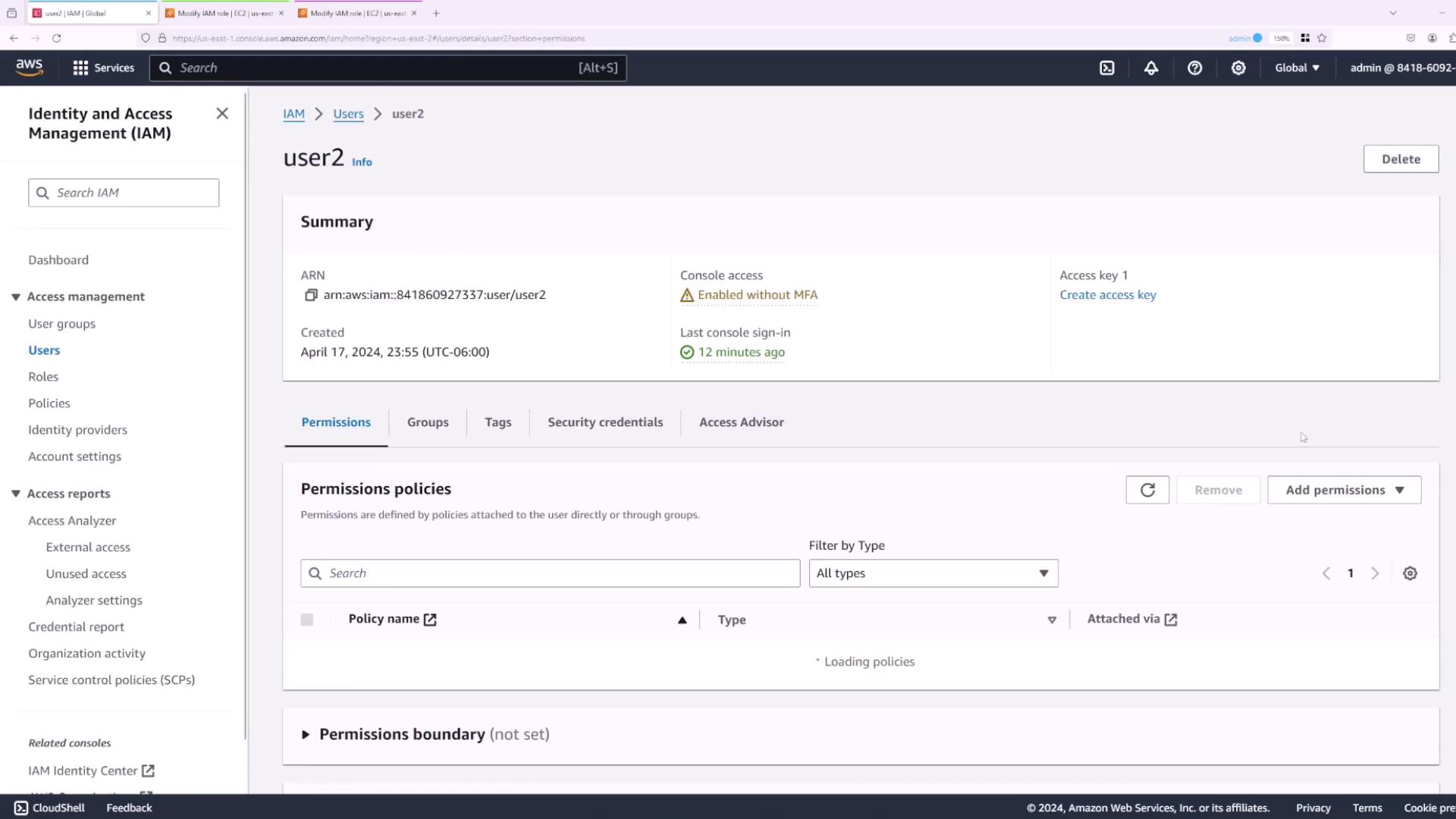Sort policies by Type column arrow

1052,620
